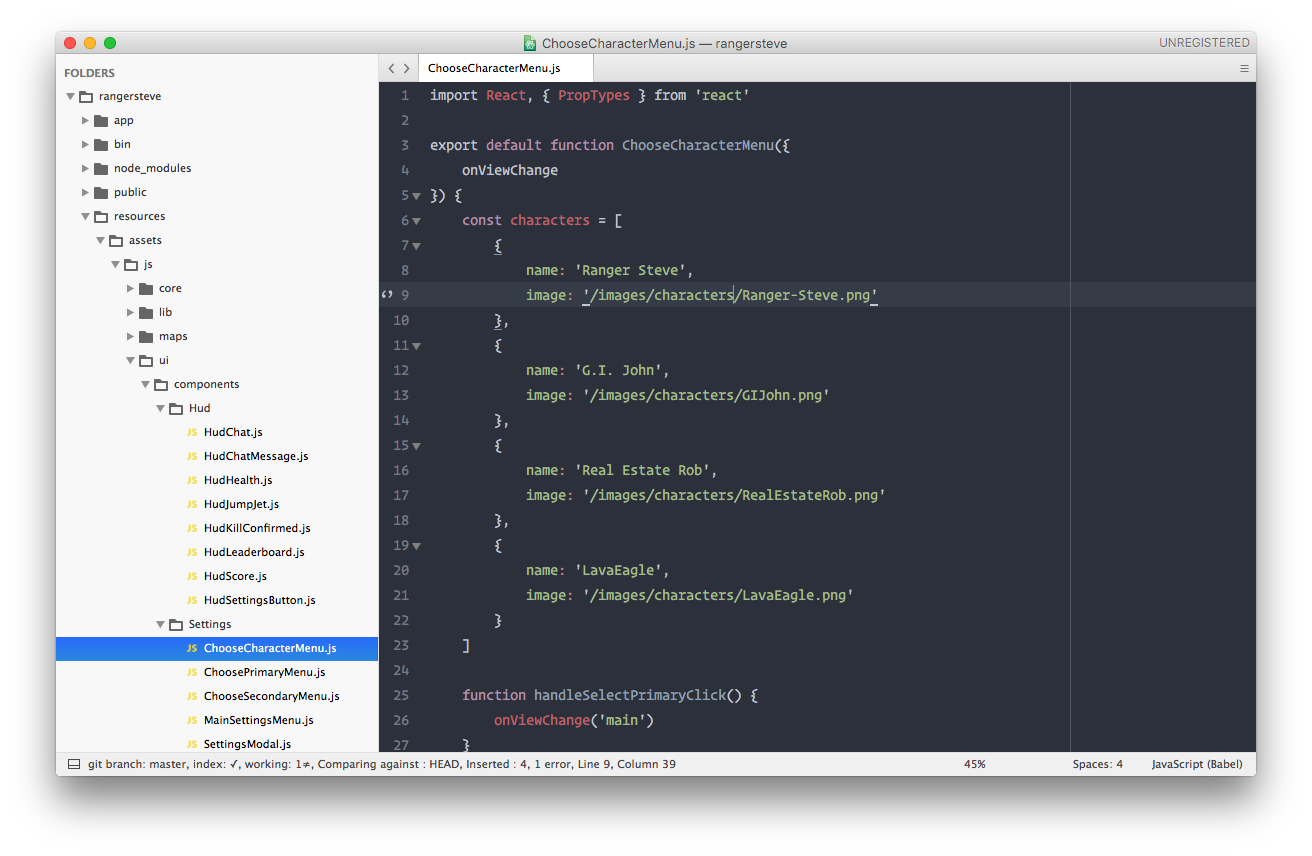Click the file icon in the window title

[530, 43]
